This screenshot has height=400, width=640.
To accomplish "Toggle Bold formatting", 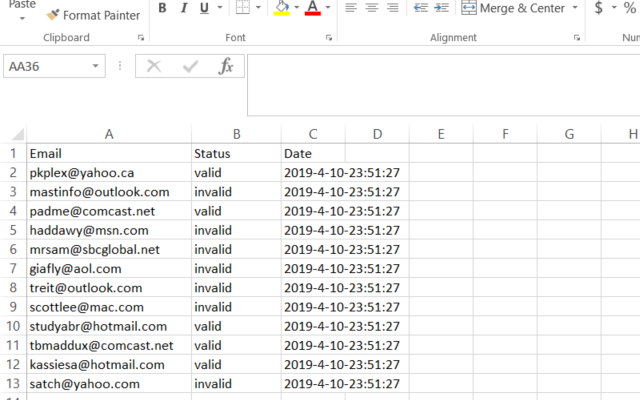I will (x=162, y=8).
